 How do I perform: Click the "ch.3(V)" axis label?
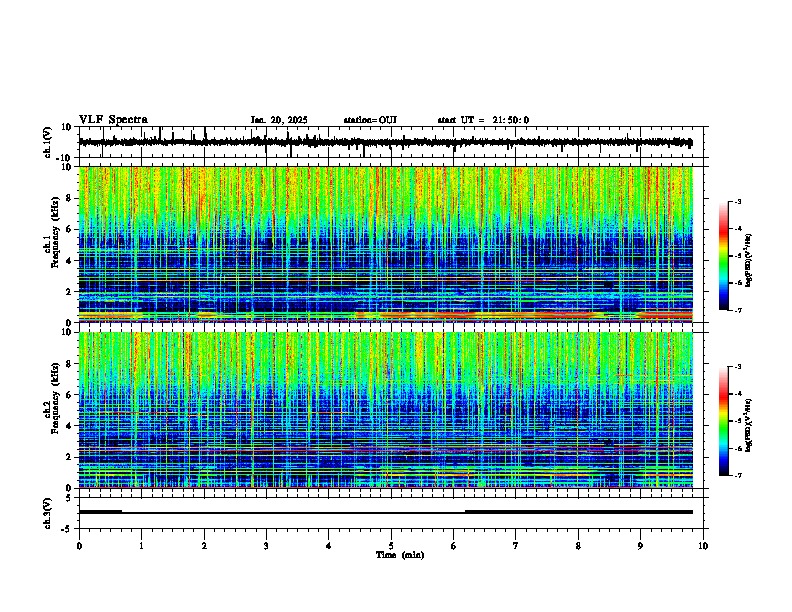point(48,514)
